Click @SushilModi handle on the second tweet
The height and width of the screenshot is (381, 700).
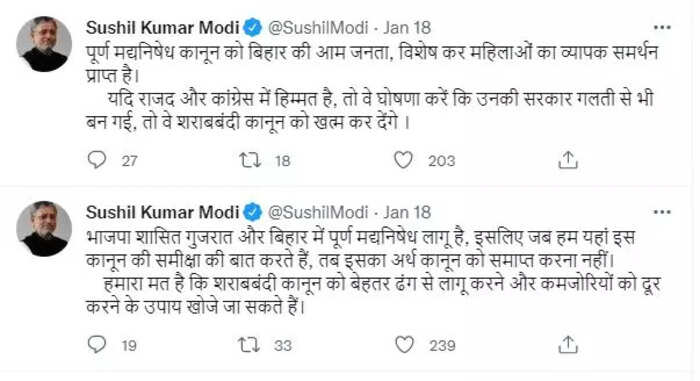(x=318, y=212)
